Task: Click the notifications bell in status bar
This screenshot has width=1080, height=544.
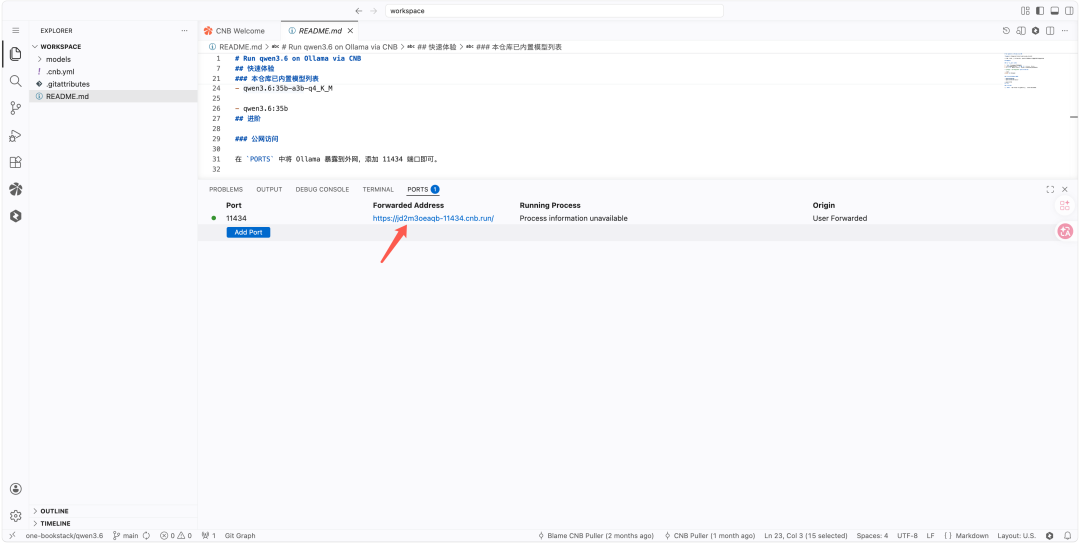Action: coord(1067,536)
